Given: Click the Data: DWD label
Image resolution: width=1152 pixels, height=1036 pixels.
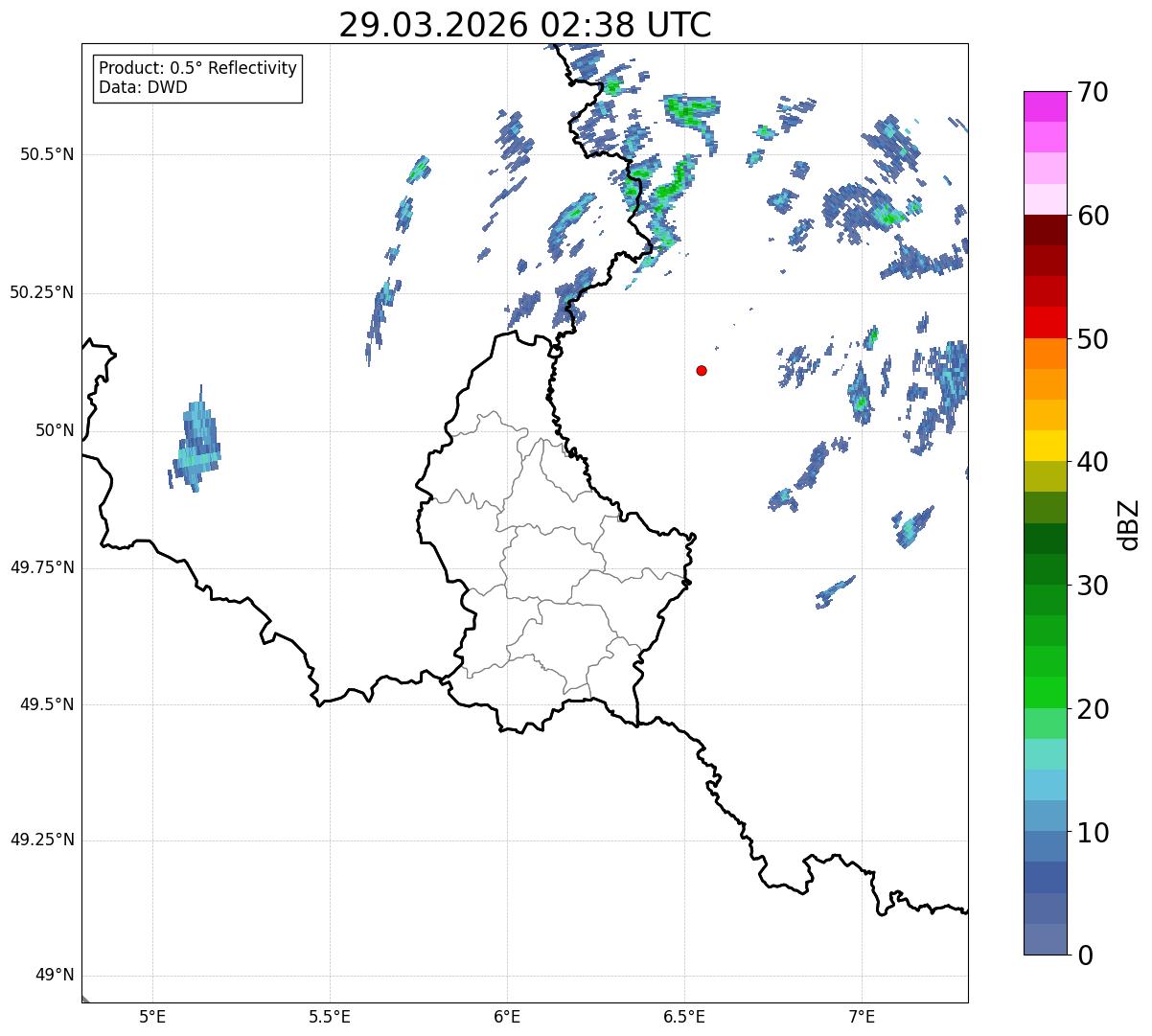Looking at the screenshot, I should [143, 87].
